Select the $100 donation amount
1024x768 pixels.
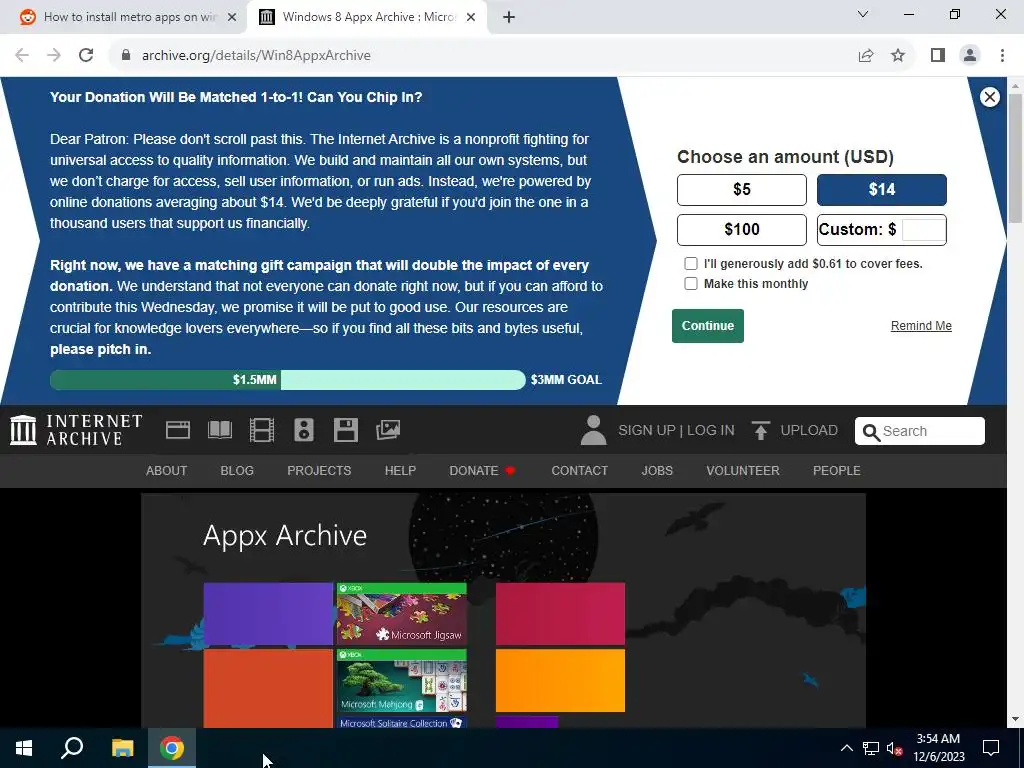(742, 230)
